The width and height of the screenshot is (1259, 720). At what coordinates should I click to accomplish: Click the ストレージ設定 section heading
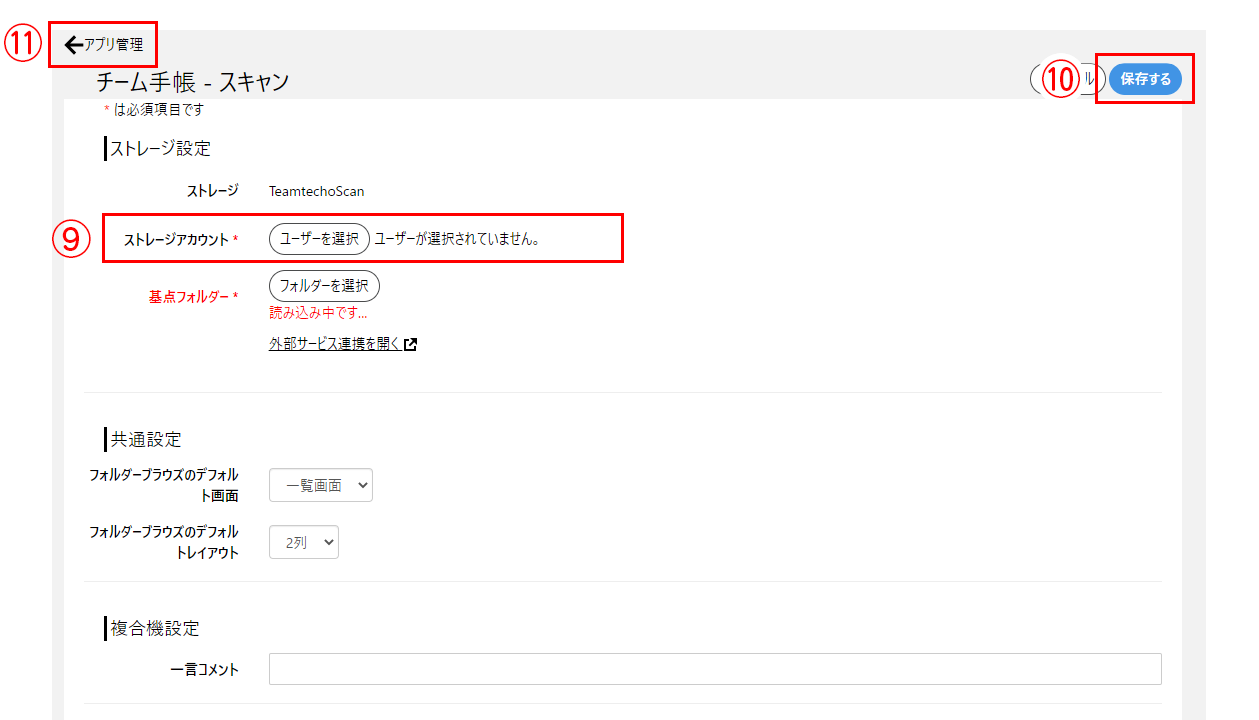[161, 149]
